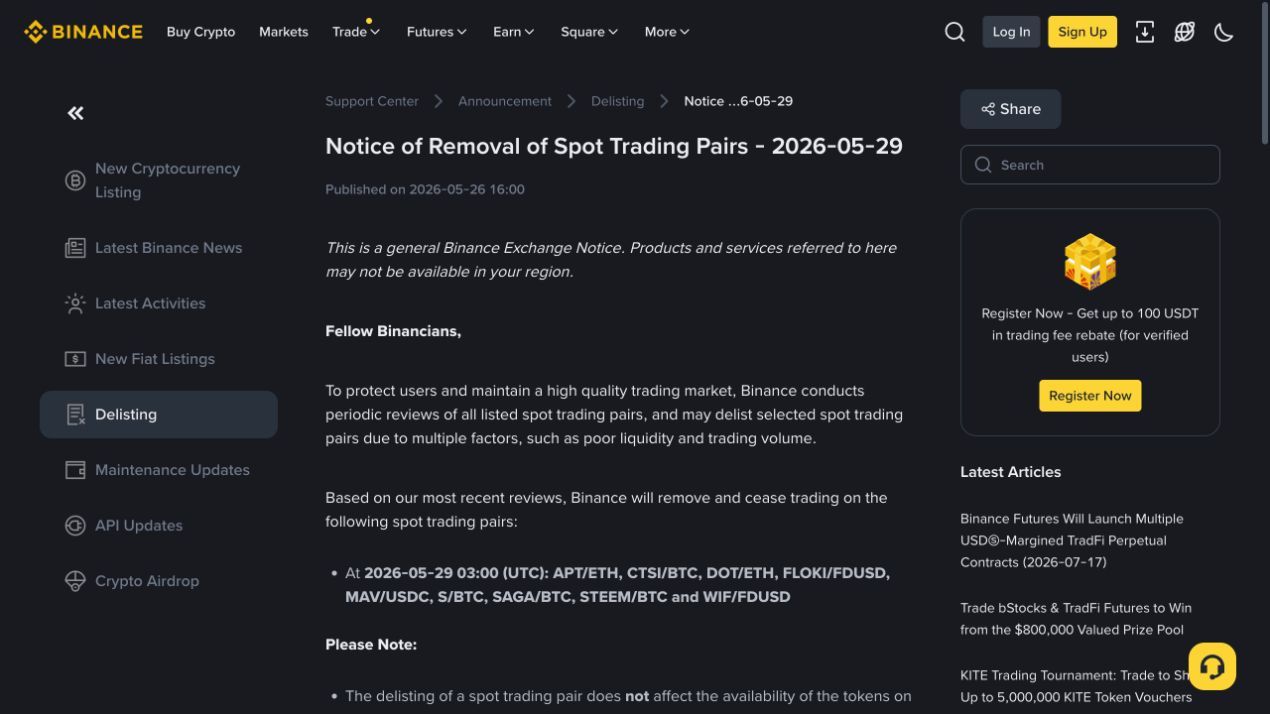Open the search magnifier icon in header
This screenshot has width=1270, height=714.
coord(955,32)
